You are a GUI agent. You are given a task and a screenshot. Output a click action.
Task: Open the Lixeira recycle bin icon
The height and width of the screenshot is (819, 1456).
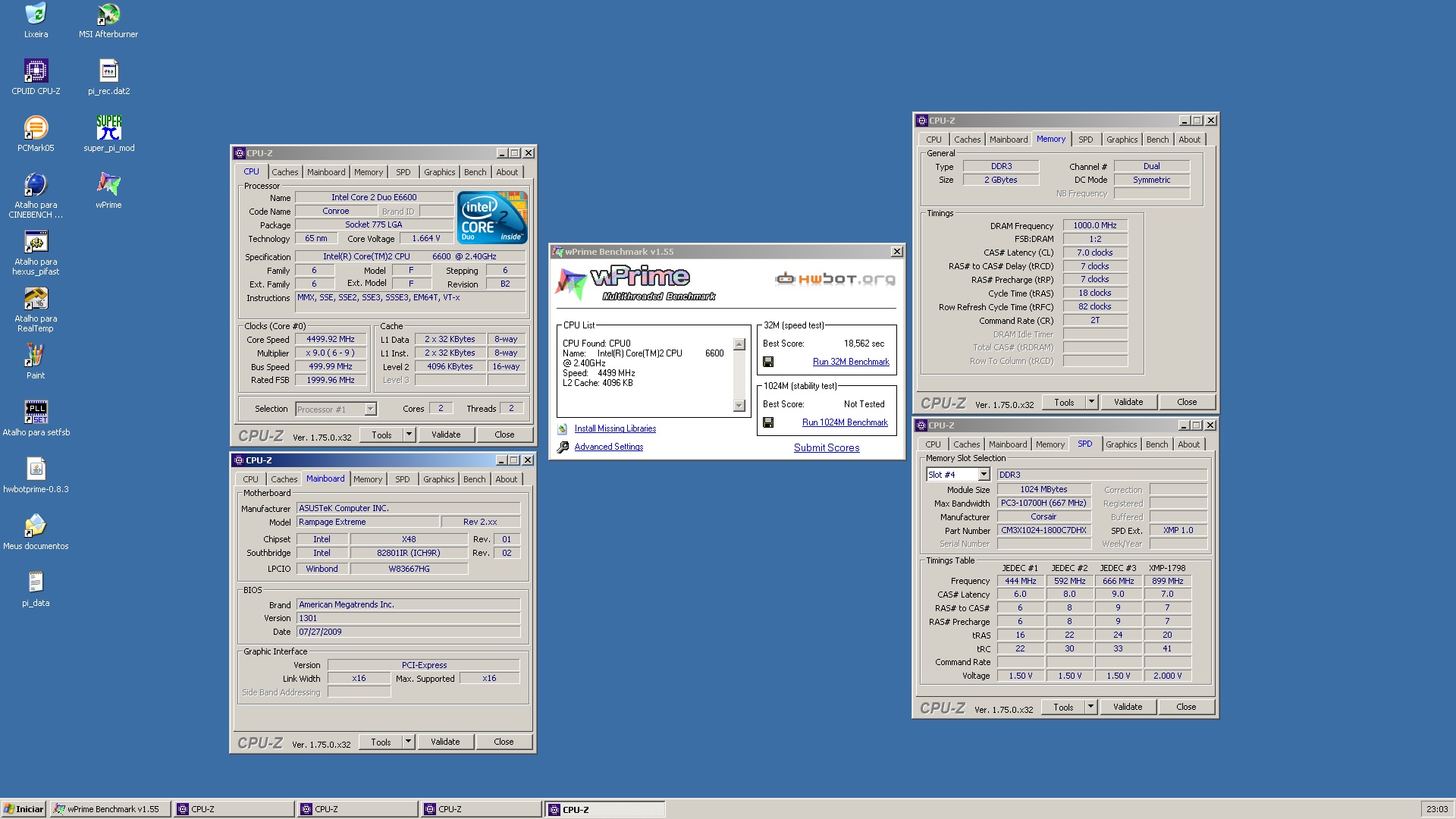[36, 14]
